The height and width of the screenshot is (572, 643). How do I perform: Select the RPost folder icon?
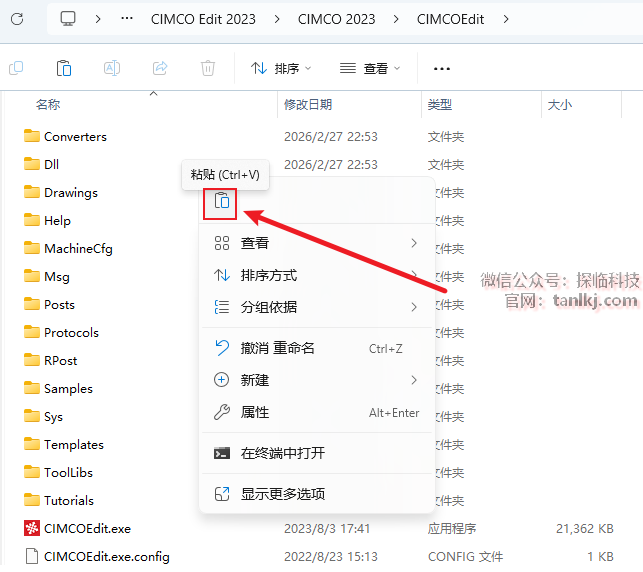tap(32, 360)
